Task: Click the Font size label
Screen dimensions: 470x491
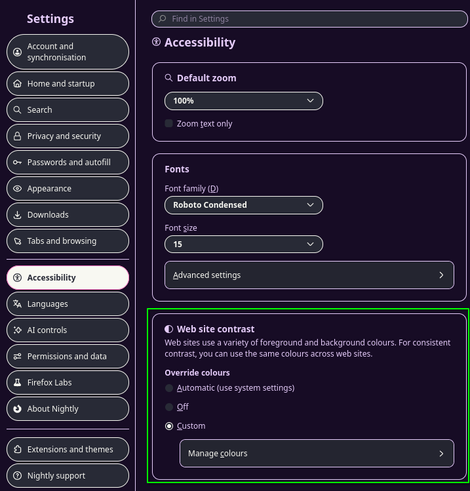Action: pyautogui.click(x=181, y=228)
